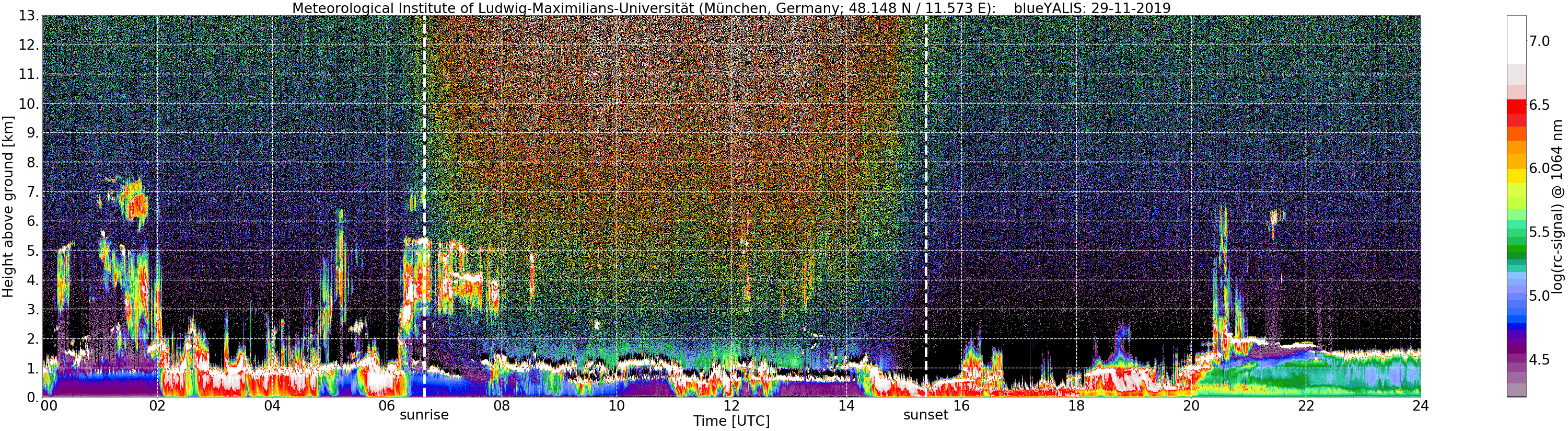Screen dimensions: 1568x431
Task: Click the colorbar tick label '7.0'
Action: coord(1539,41)
